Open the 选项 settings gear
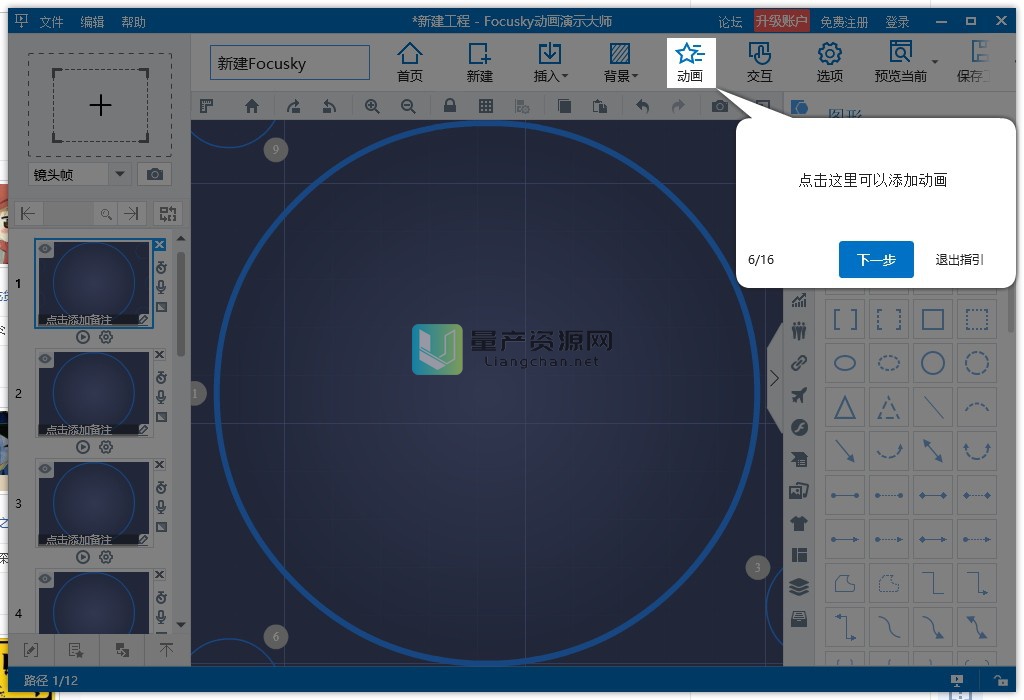 point(829,63)
